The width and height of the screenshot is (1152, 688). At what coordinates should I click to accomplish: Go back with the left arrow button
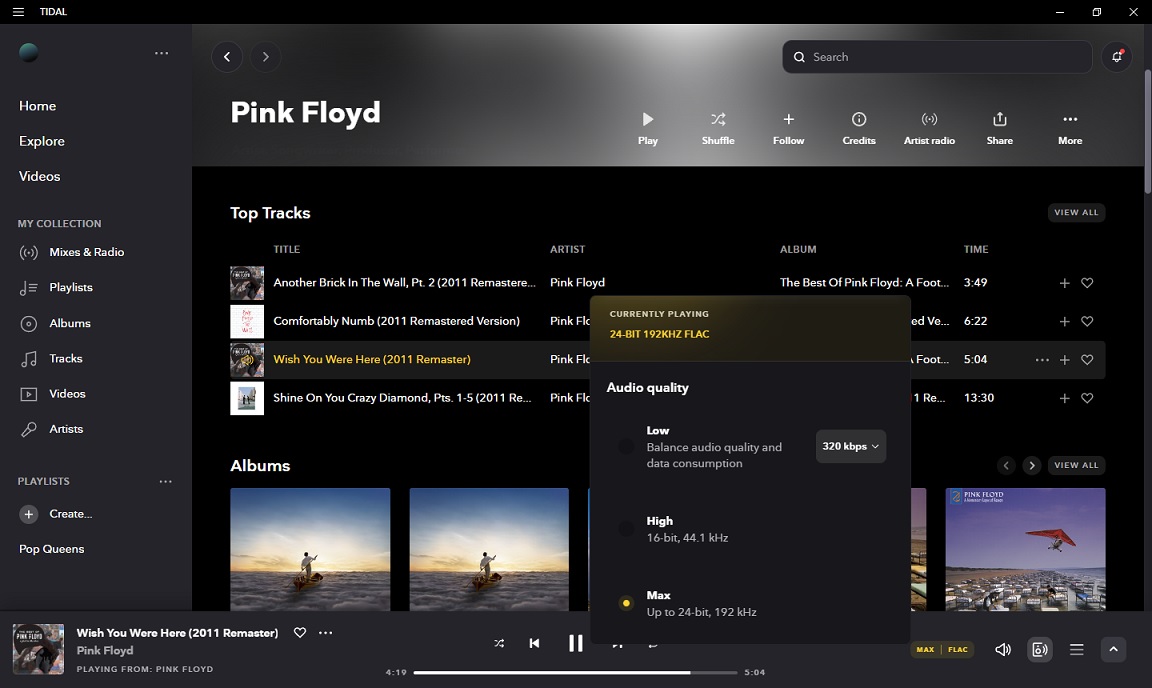[x=227, y=57]
